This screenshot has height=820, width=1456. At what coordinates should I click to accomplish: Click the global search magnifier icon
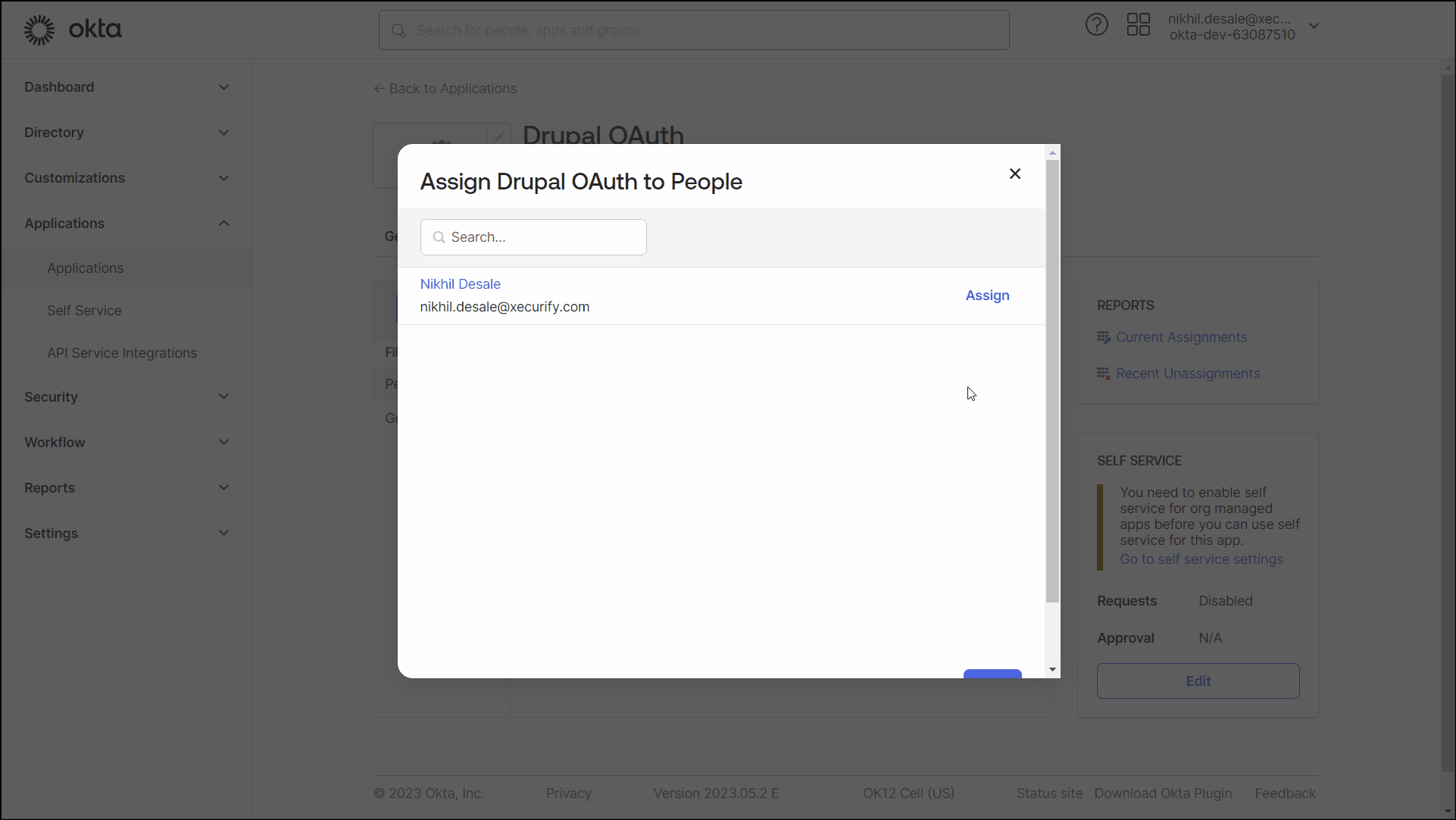(x=398, y=30)
